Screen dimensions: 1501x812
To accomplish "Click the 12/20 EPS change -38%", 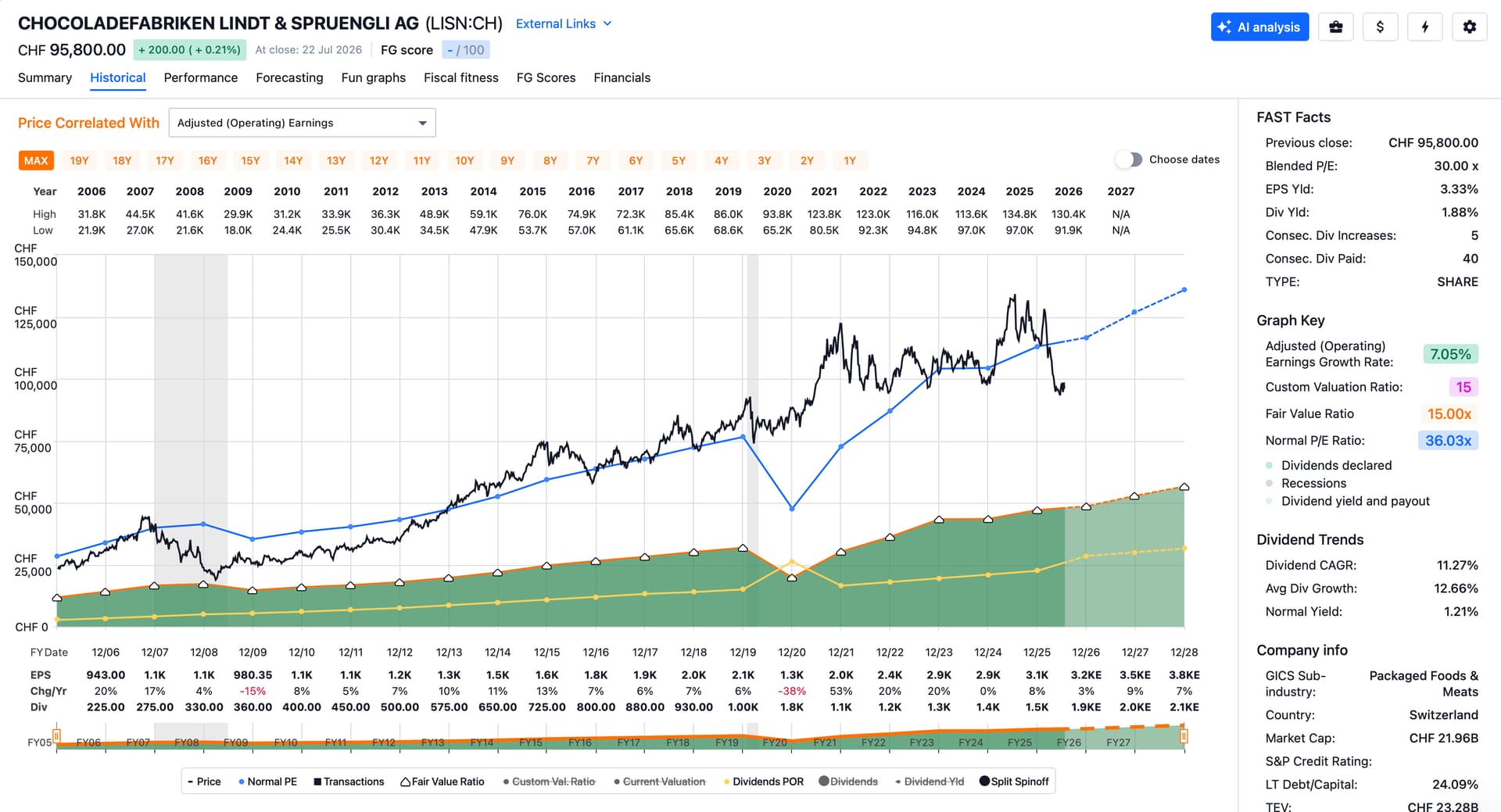I will point(792,691).
